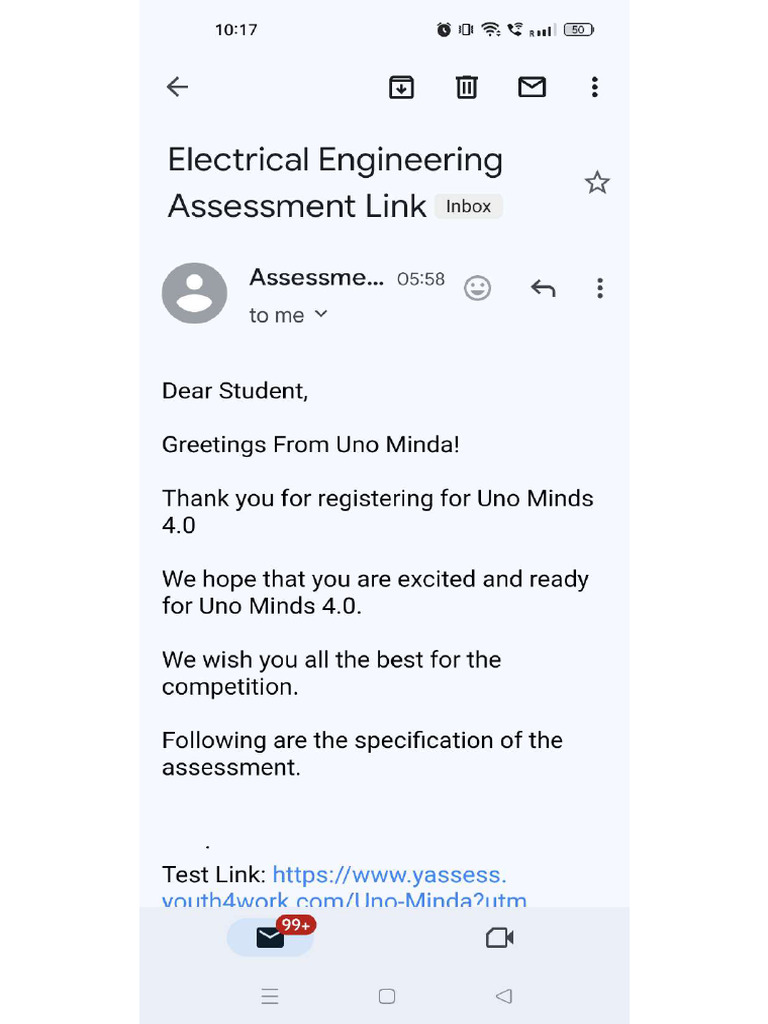Mark email as unread
The image size is (768, 1024).
(x=532, y=87)
